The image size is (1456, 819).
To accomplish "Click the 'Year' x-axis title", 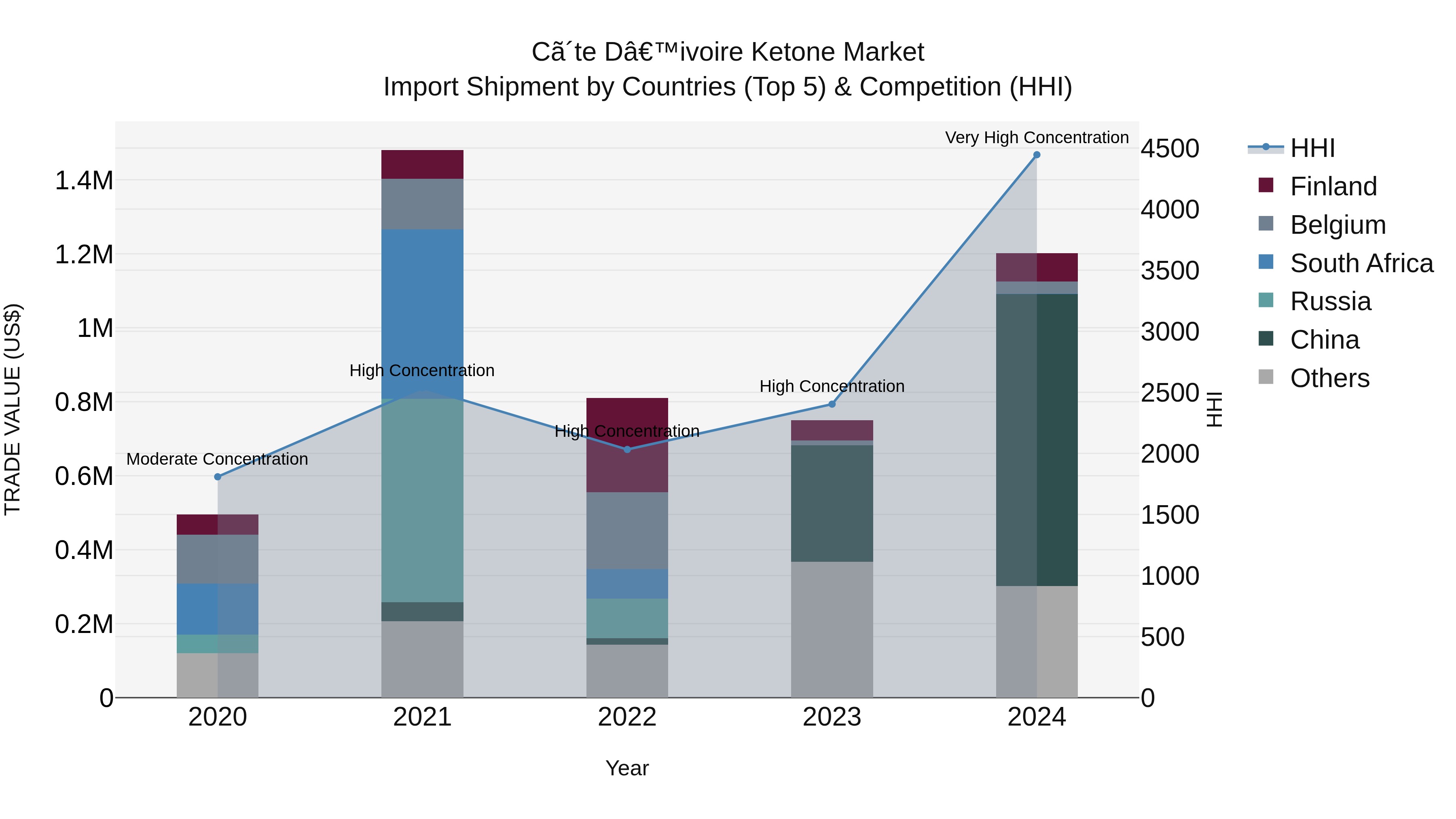I will pos(627,769).
